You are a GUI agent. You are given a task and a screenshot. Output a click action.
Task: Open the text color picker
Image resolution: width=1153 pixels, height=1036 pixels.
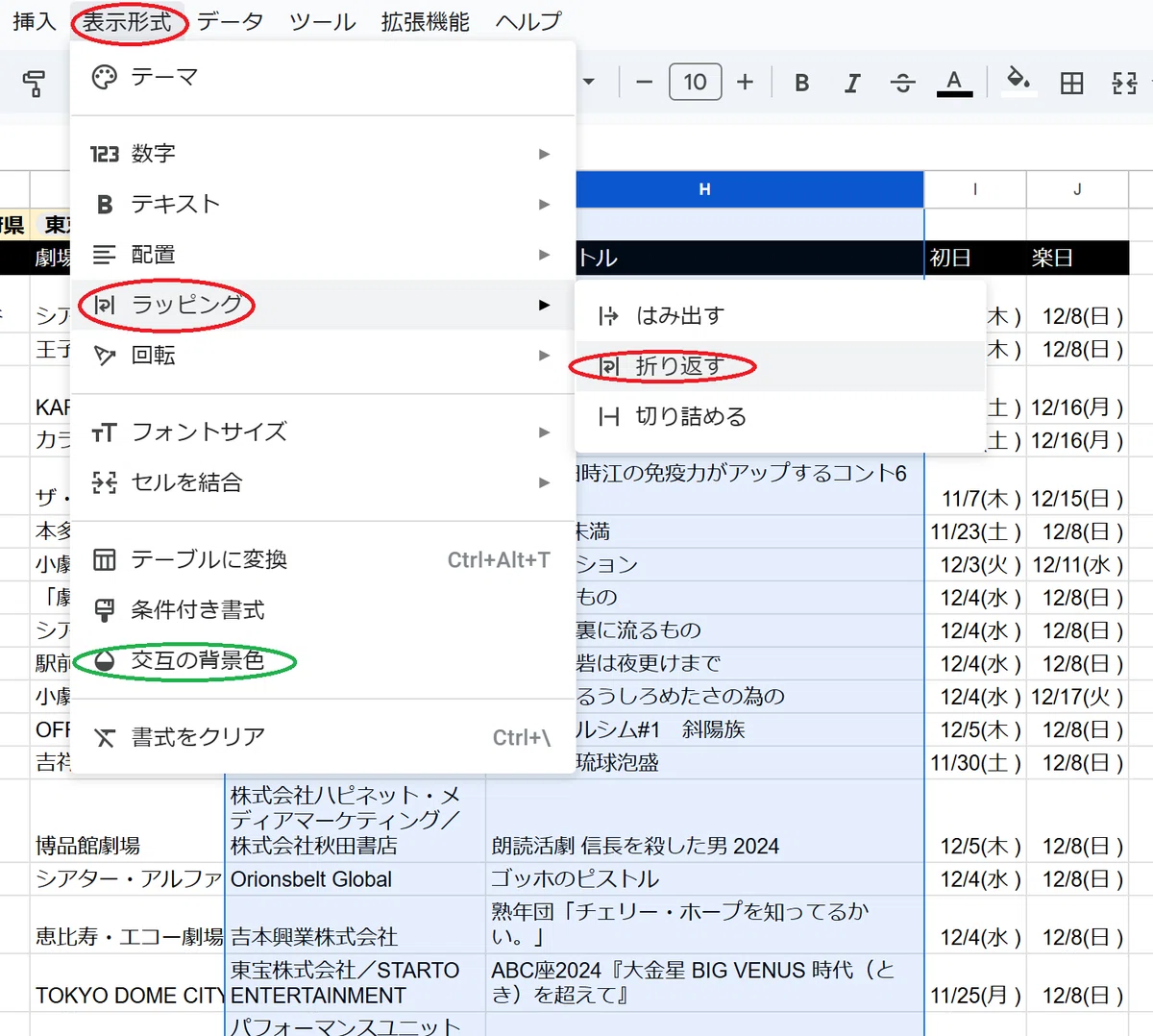pyautogui.click(x=954, y=84)
